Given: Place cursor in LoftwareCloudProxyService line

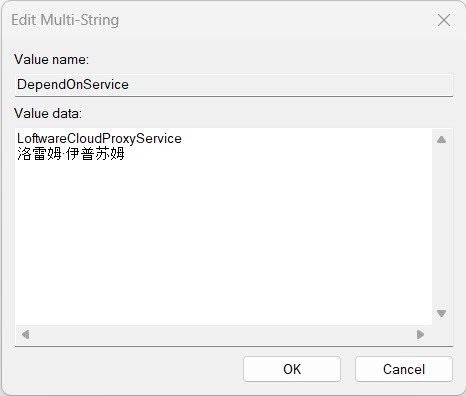Looking at the screenshot, I should [x=99, y=138].
